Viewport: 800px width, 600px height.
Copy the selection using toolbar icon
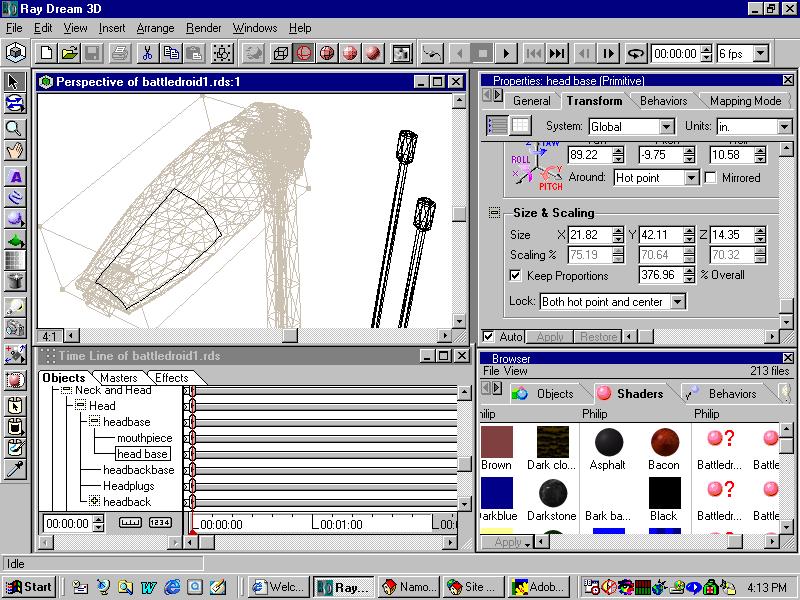(171, 53)
